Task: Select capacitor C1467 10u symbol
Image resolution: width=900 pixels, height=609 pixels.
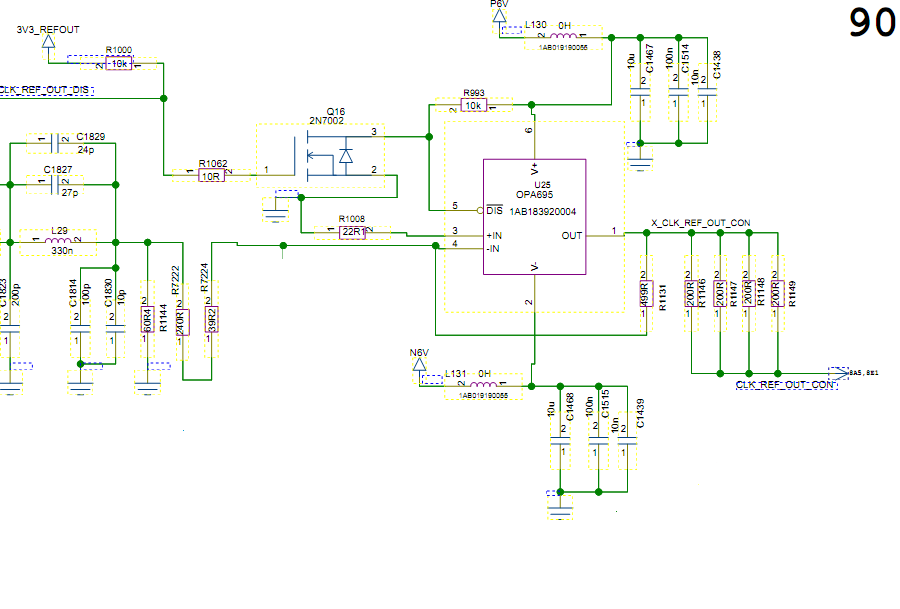Action: (640, 92)
